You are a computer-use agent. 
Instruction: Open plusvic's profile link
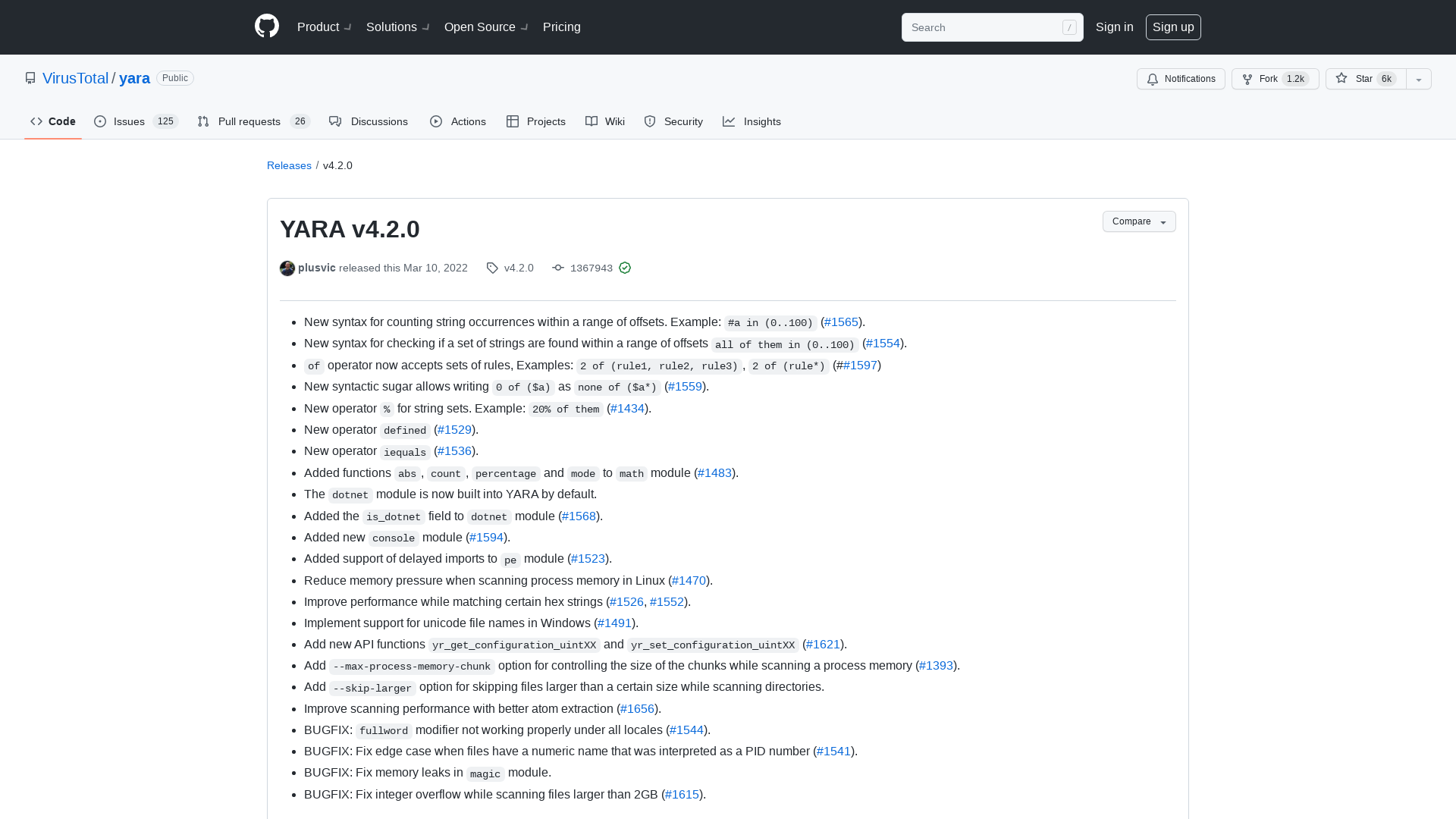(x=317, y=268)
